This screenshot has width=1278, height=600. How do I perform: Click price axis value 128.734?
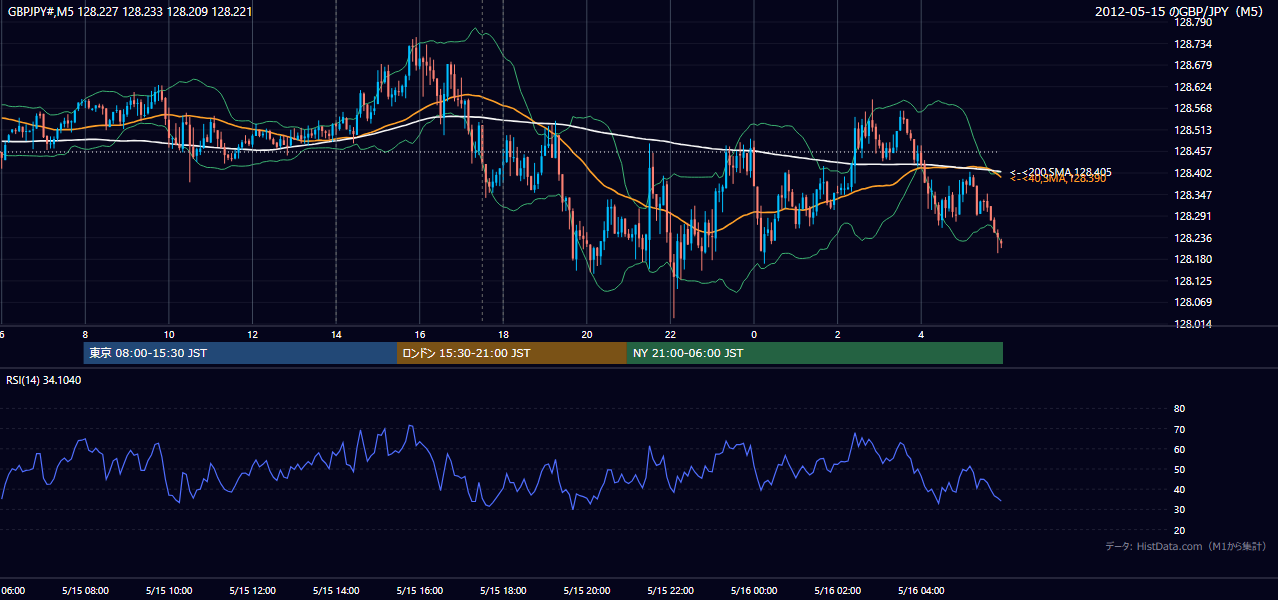1194,44
